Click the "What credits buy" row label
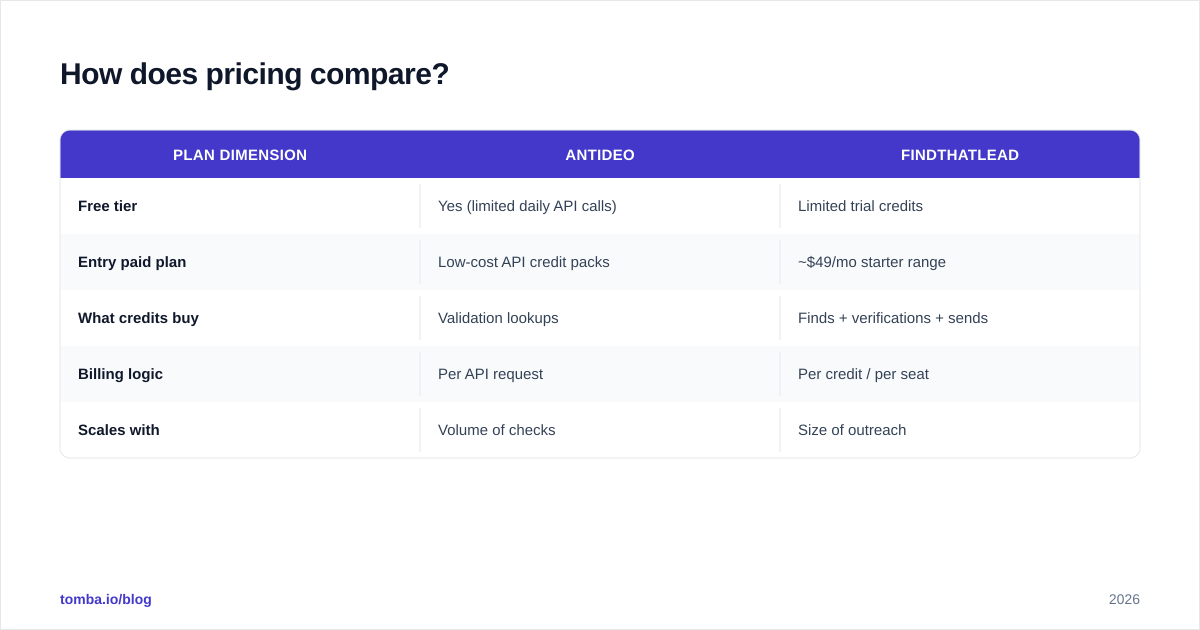This screenshot has height=630, width=1200. tap(138, 318)
